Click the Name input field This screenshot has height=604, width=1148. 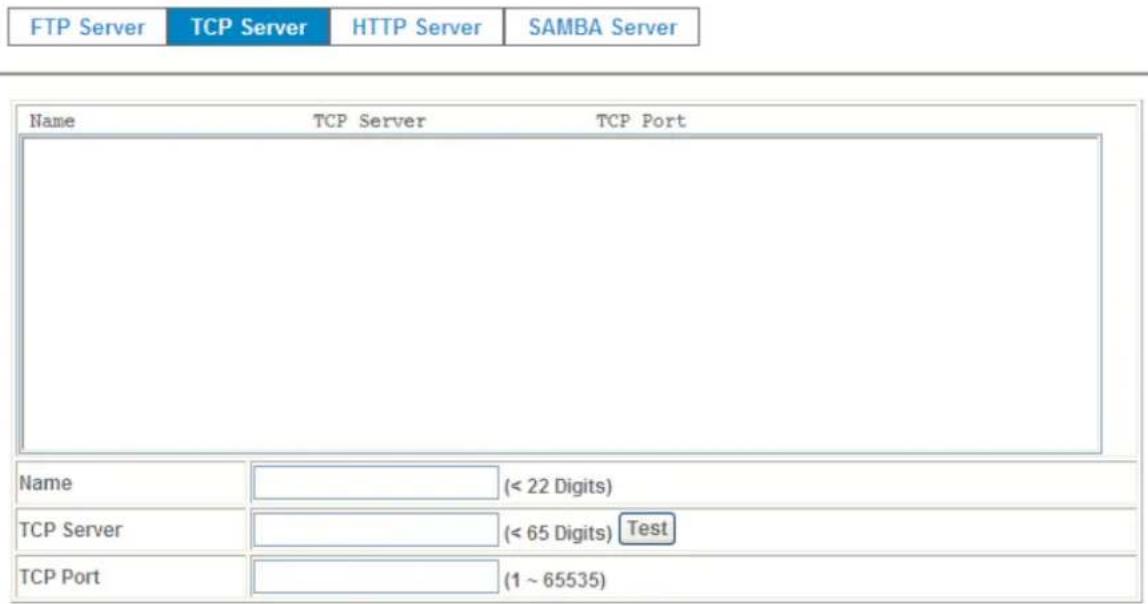tap(376, 483)
